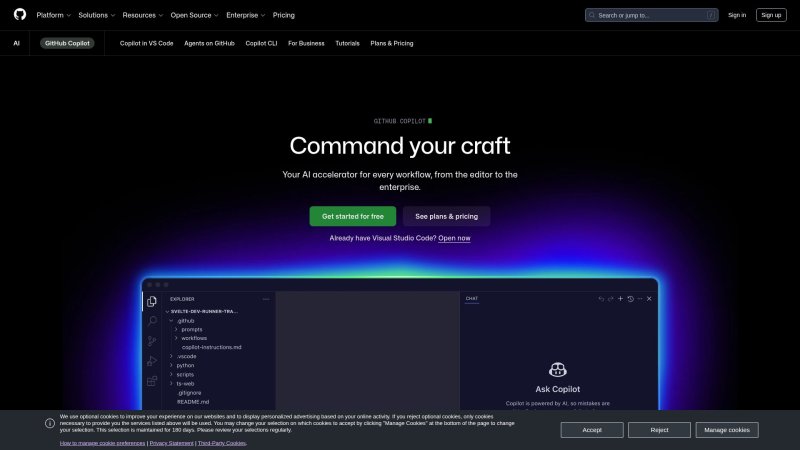Click the cookie banner info icon
Image resolution: width=800 pixels, height=450 pixels.
(50, 423)
